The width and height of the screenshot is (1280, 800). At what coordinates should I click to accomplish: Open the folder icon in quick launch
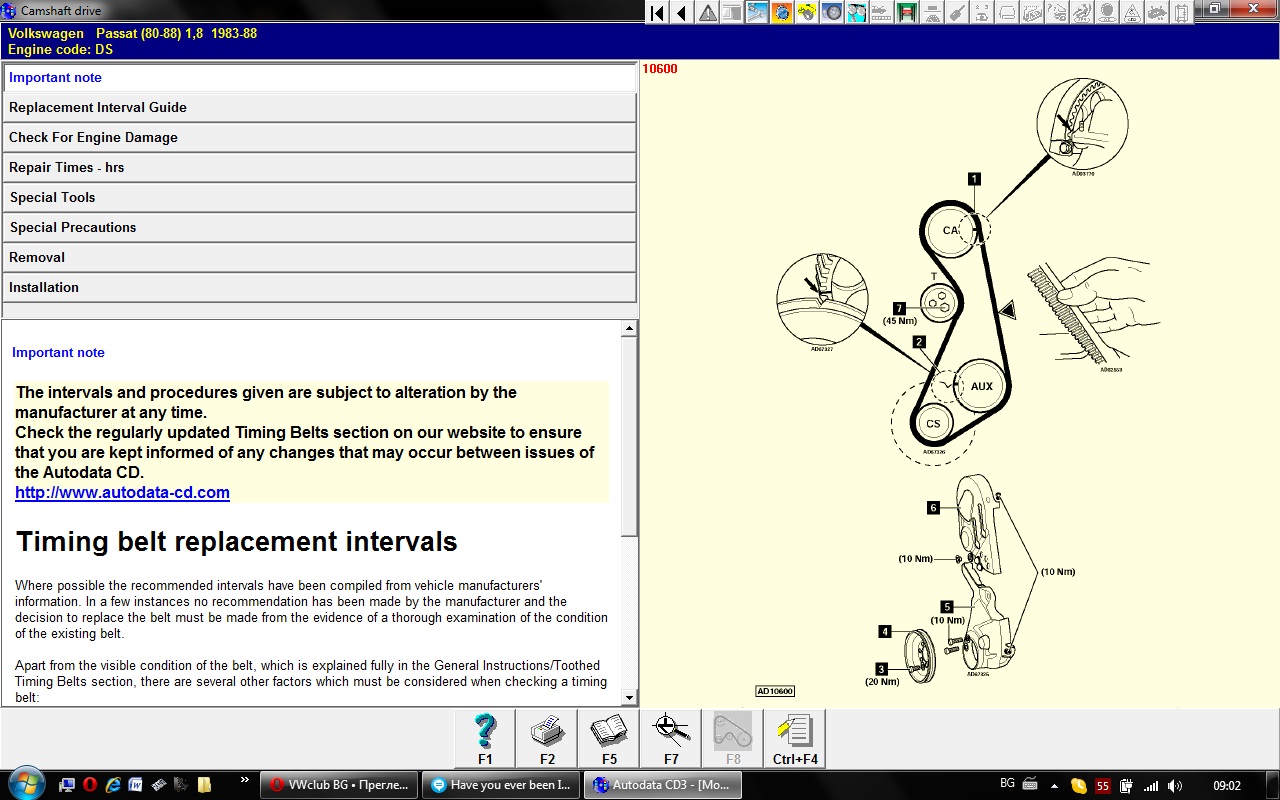(x=204, y=785)
